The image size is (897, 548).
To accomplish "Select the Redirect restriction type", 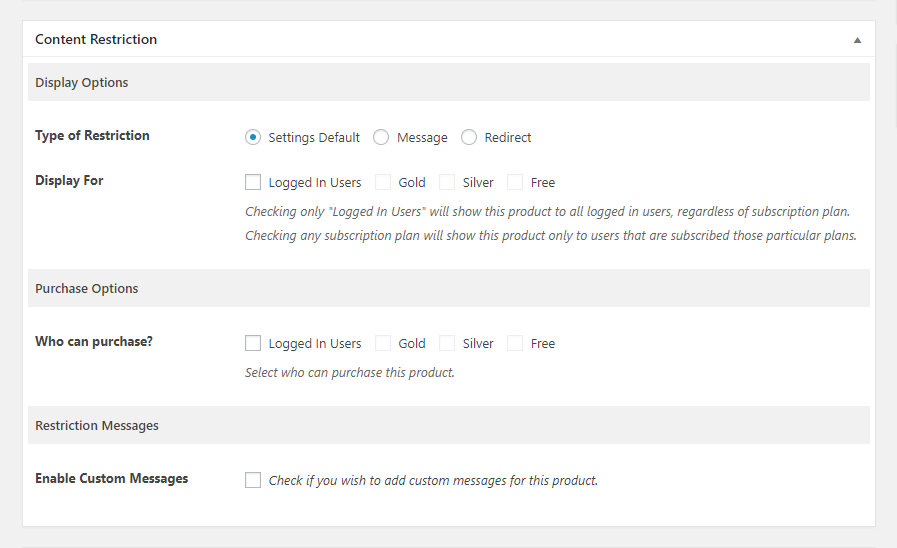I will click(469, 137).
